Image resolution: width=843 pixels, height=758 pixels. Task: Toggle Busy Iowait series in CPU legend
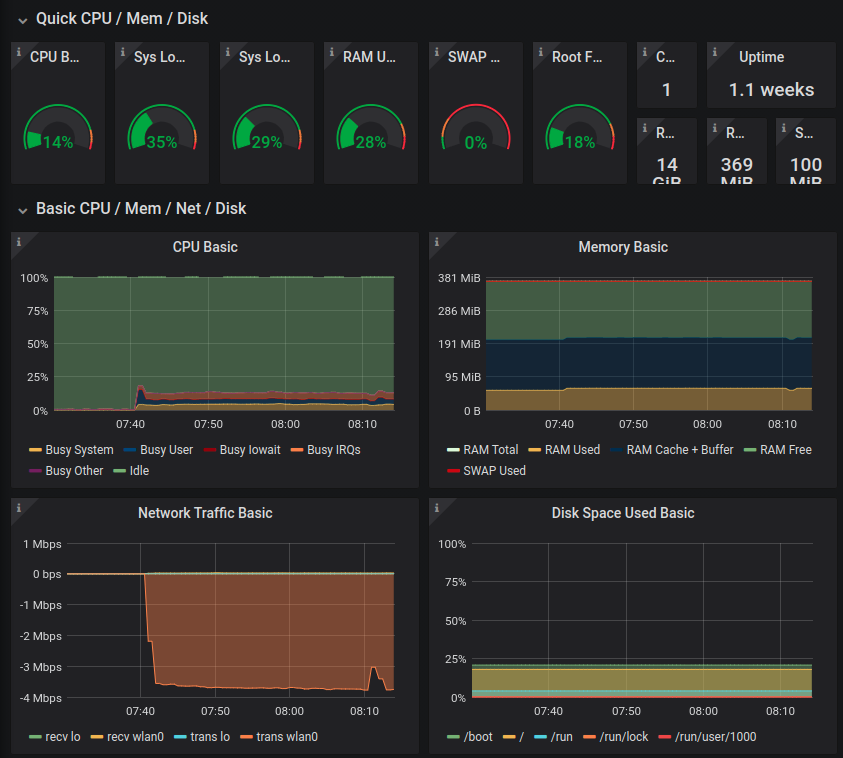[250, 450]
